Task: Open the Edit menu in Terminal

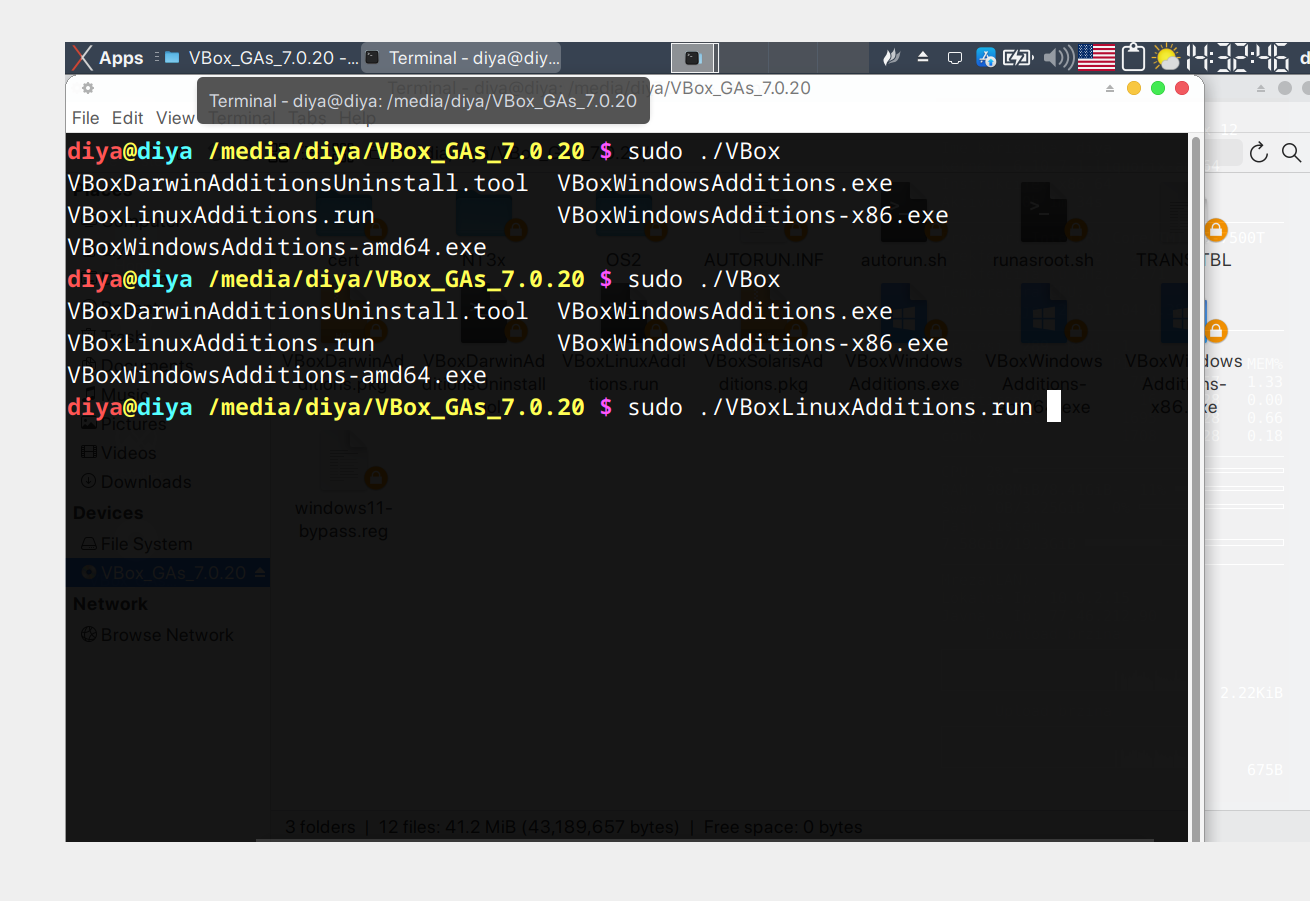Action: coord(127,118)
